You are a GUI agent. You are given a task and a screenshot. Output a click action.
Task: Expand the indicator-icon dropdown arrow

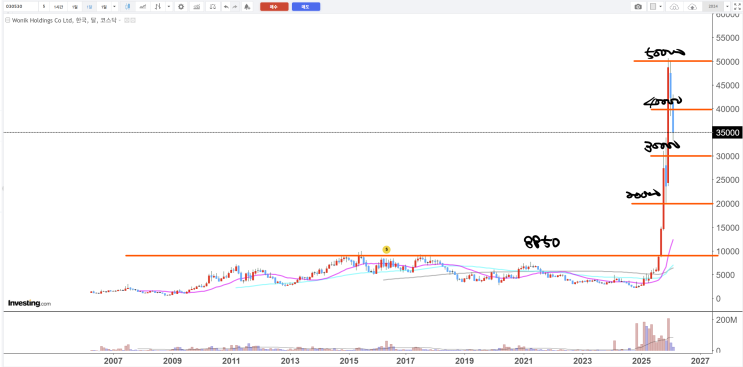pos(169,7)
